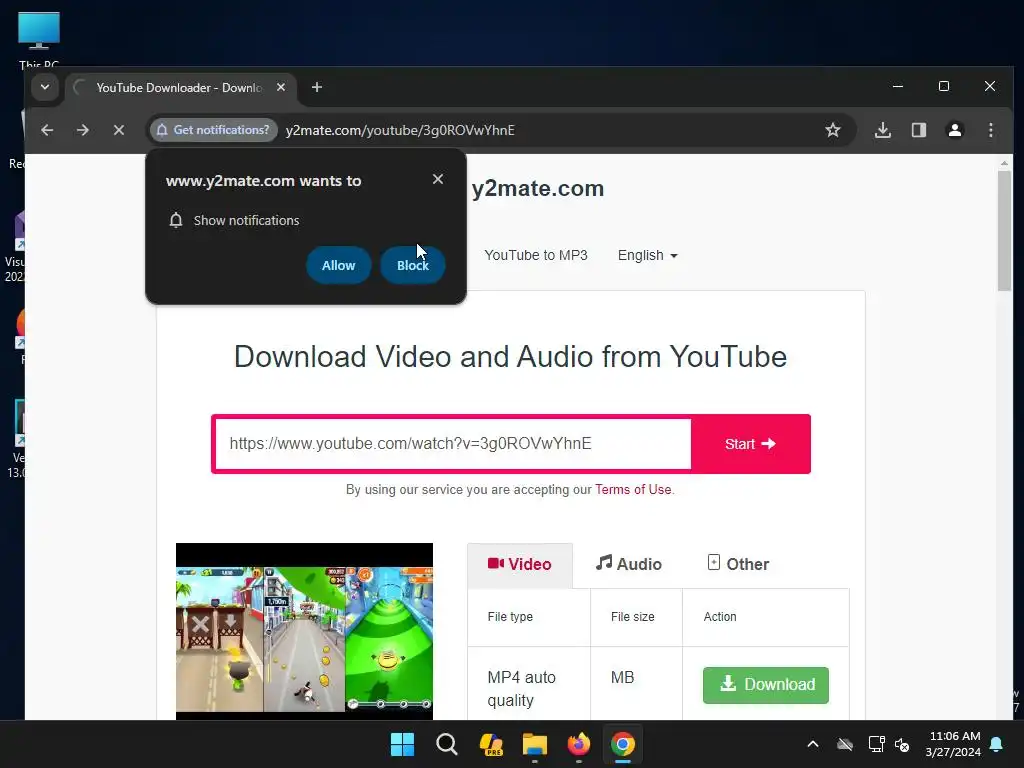Close the YouTube Downloader tab
This screenshot has height=768, width=1024.
tap(281, 87)
